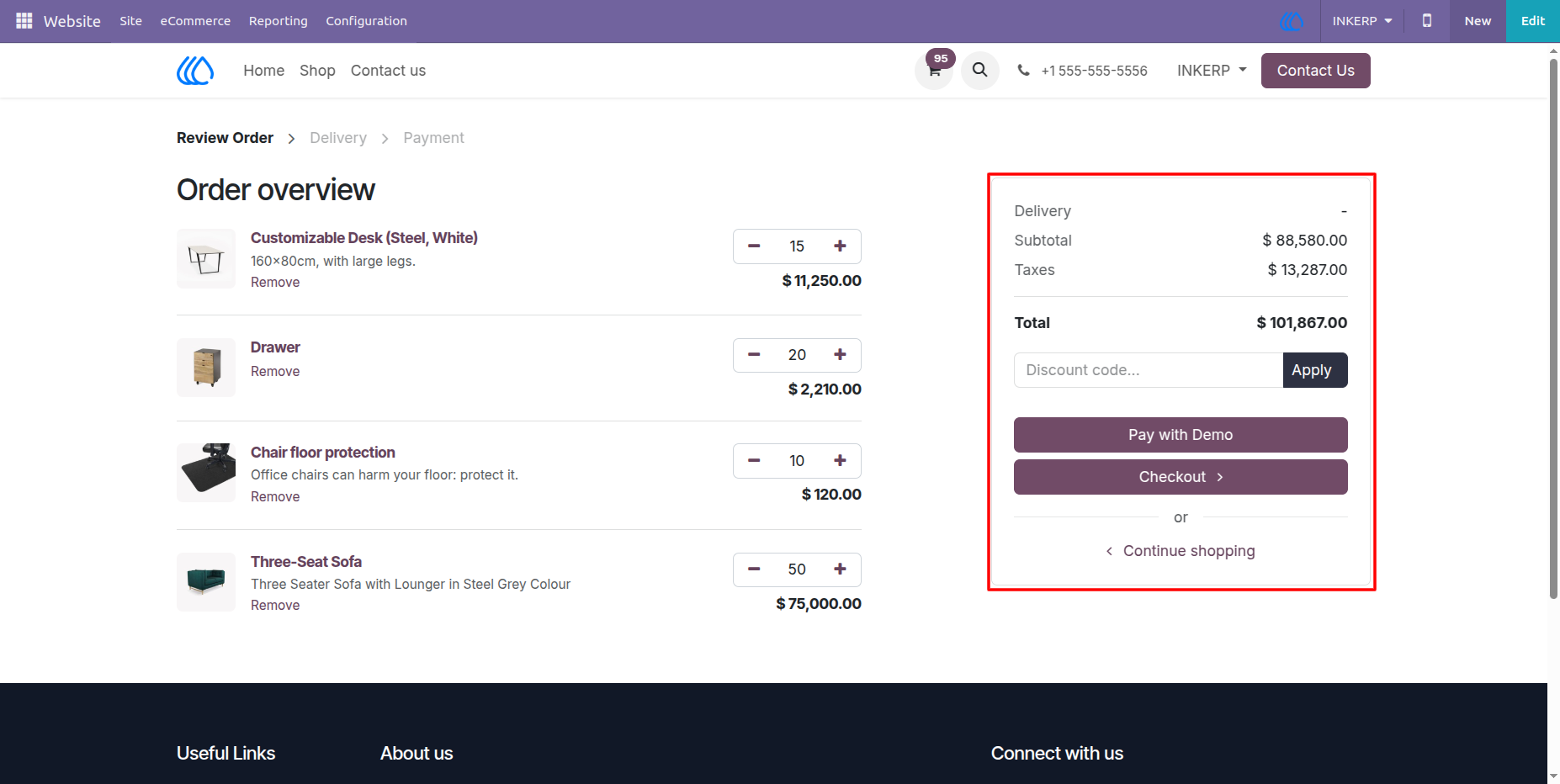
Task: Toggle mobile preview phone icon
Action: (x=1427, y=21)
